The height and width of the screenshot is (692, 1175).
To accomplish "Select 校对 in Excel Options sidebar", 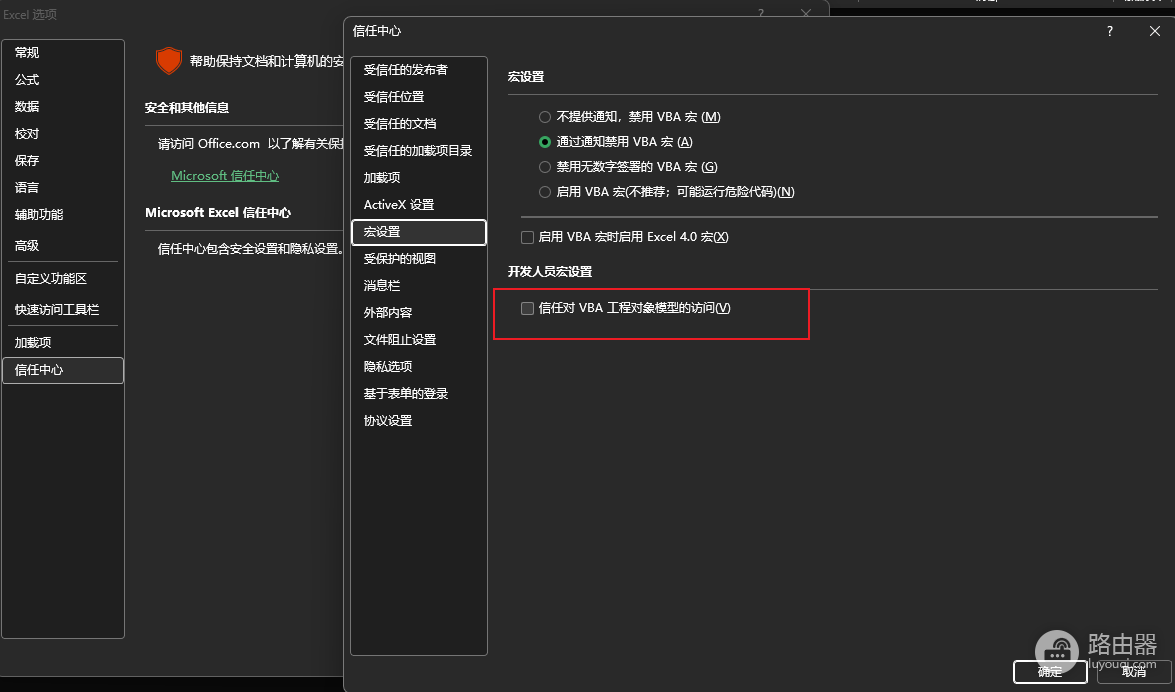I will click(x=63, y=133).
